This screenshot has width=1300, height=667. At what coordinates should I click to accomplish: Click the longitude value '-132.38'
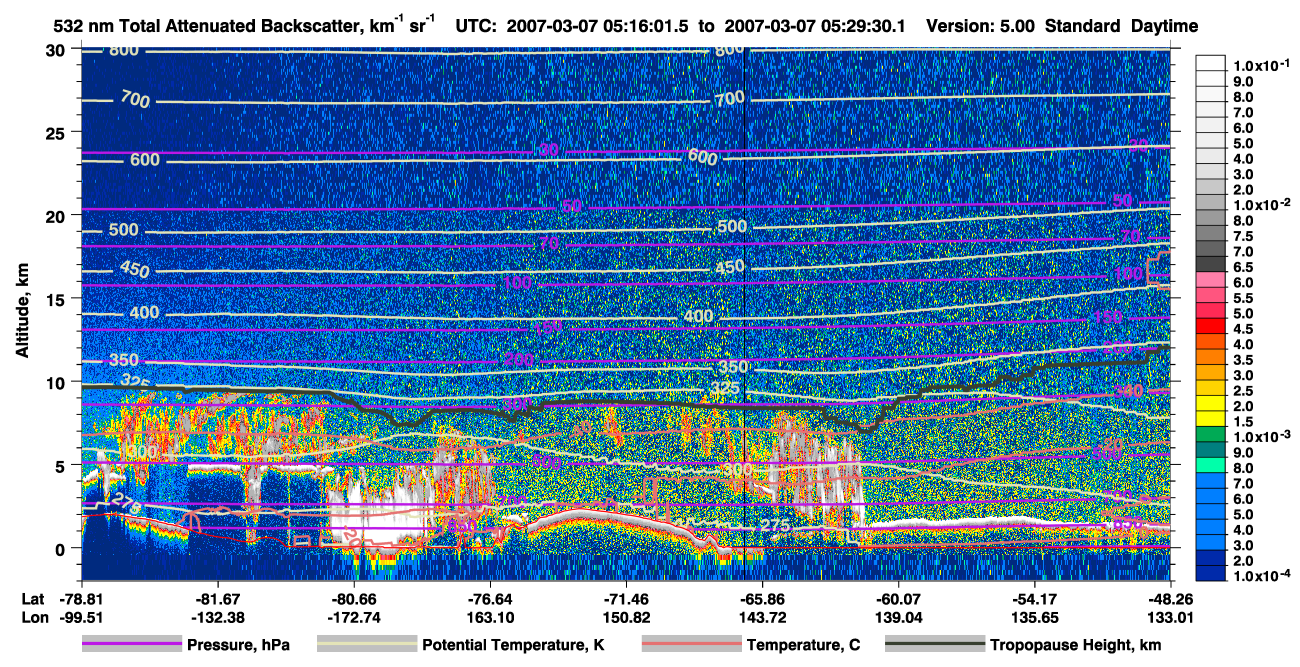pyautogui.click(x=218, y=616)
